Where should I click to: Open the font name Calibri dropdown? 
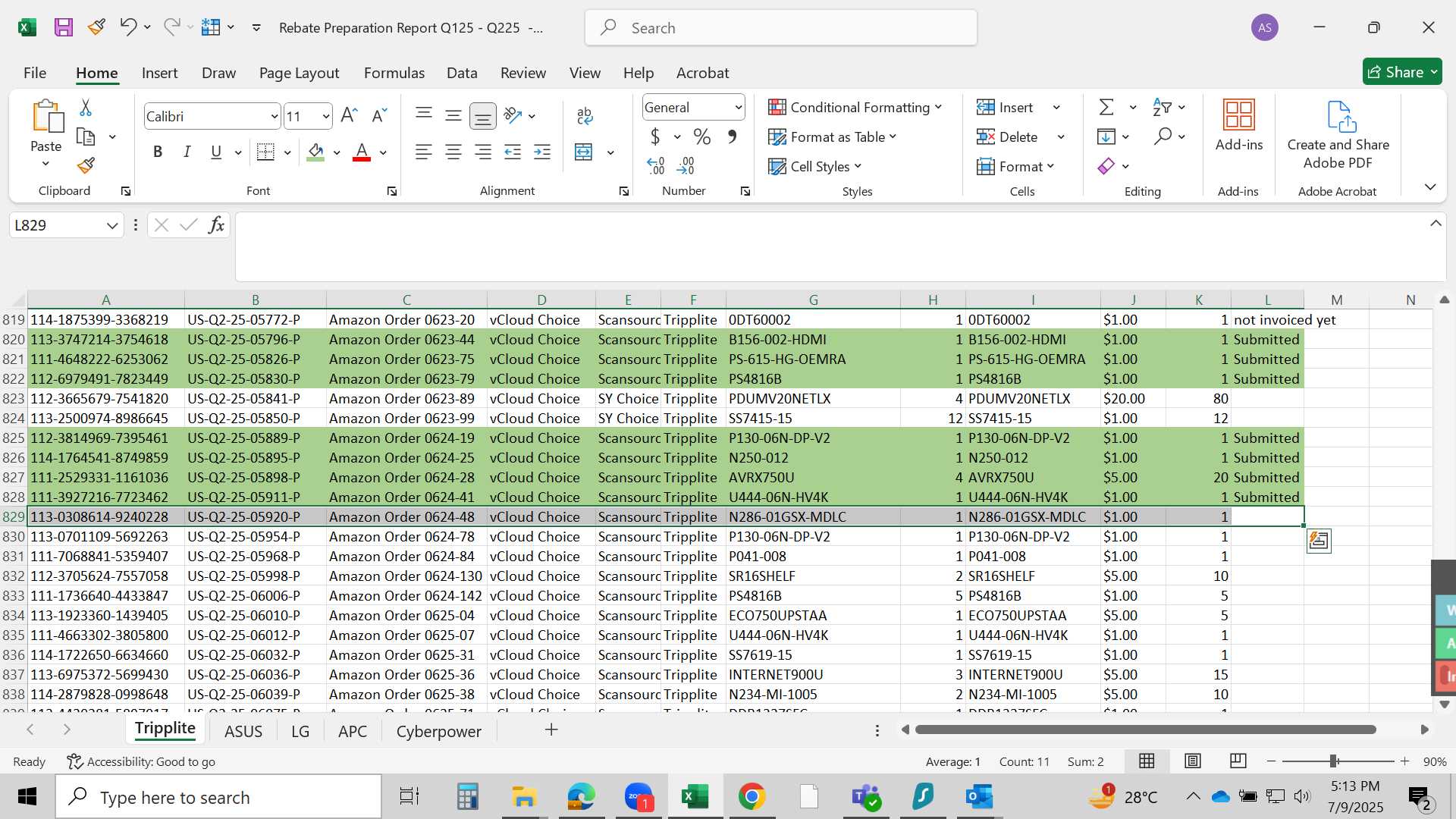(x=274, y=117)
